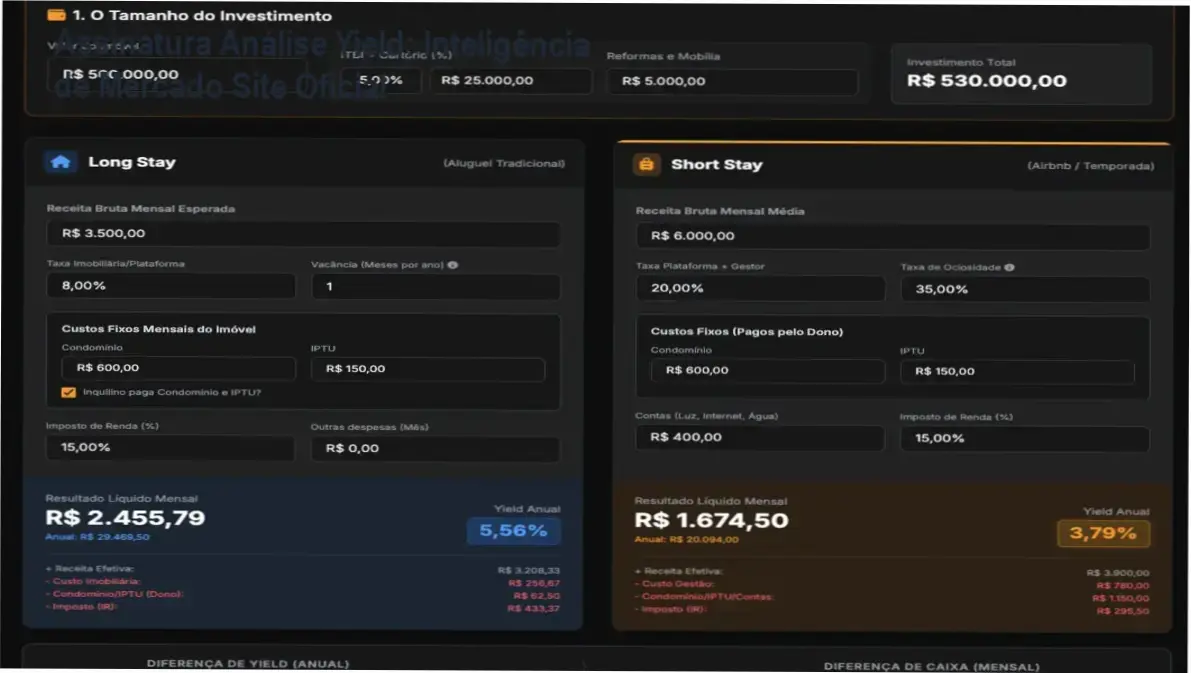Image resolution: width=1191 pixels, height=673 pixels.
Task: Edit Vacância months field
Action: click(436, 287)
